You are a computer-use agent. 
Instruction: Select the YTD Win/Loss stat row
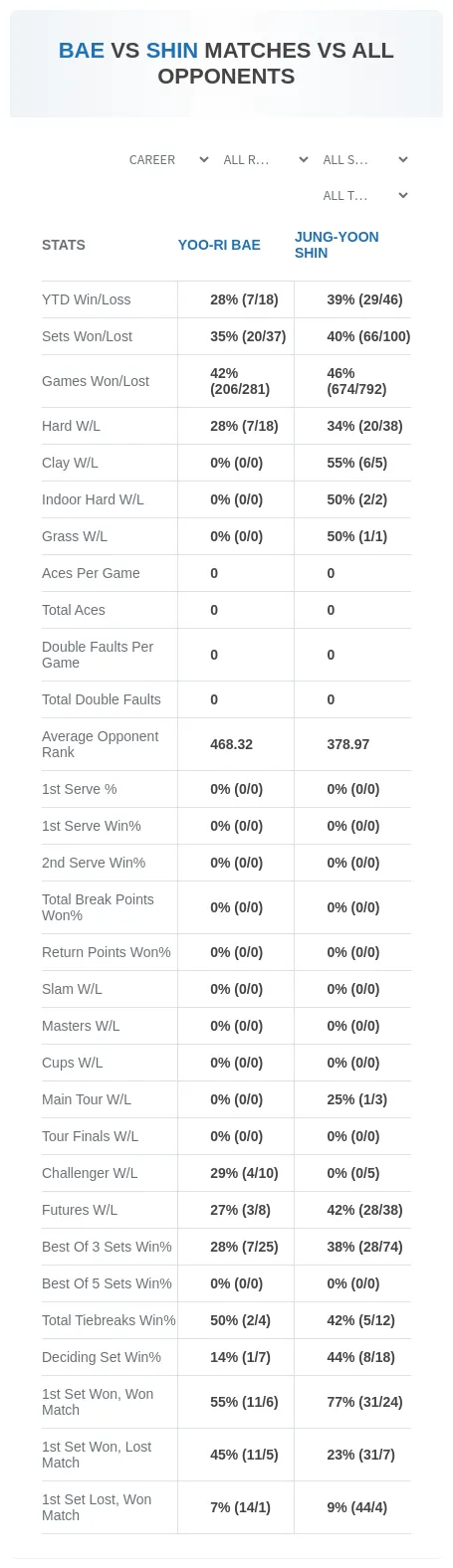tap(226, 299)
